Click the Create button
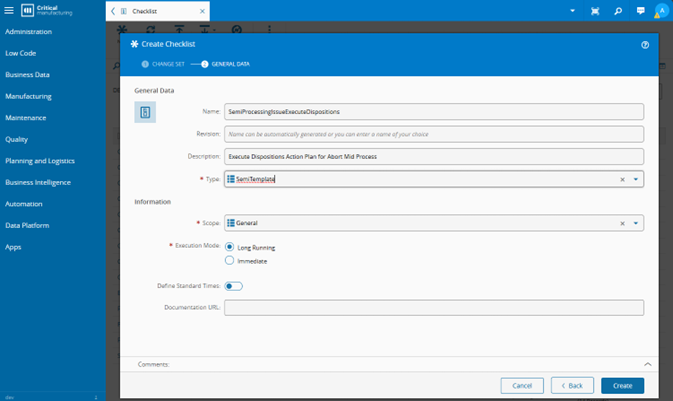 tap(622, 385)
